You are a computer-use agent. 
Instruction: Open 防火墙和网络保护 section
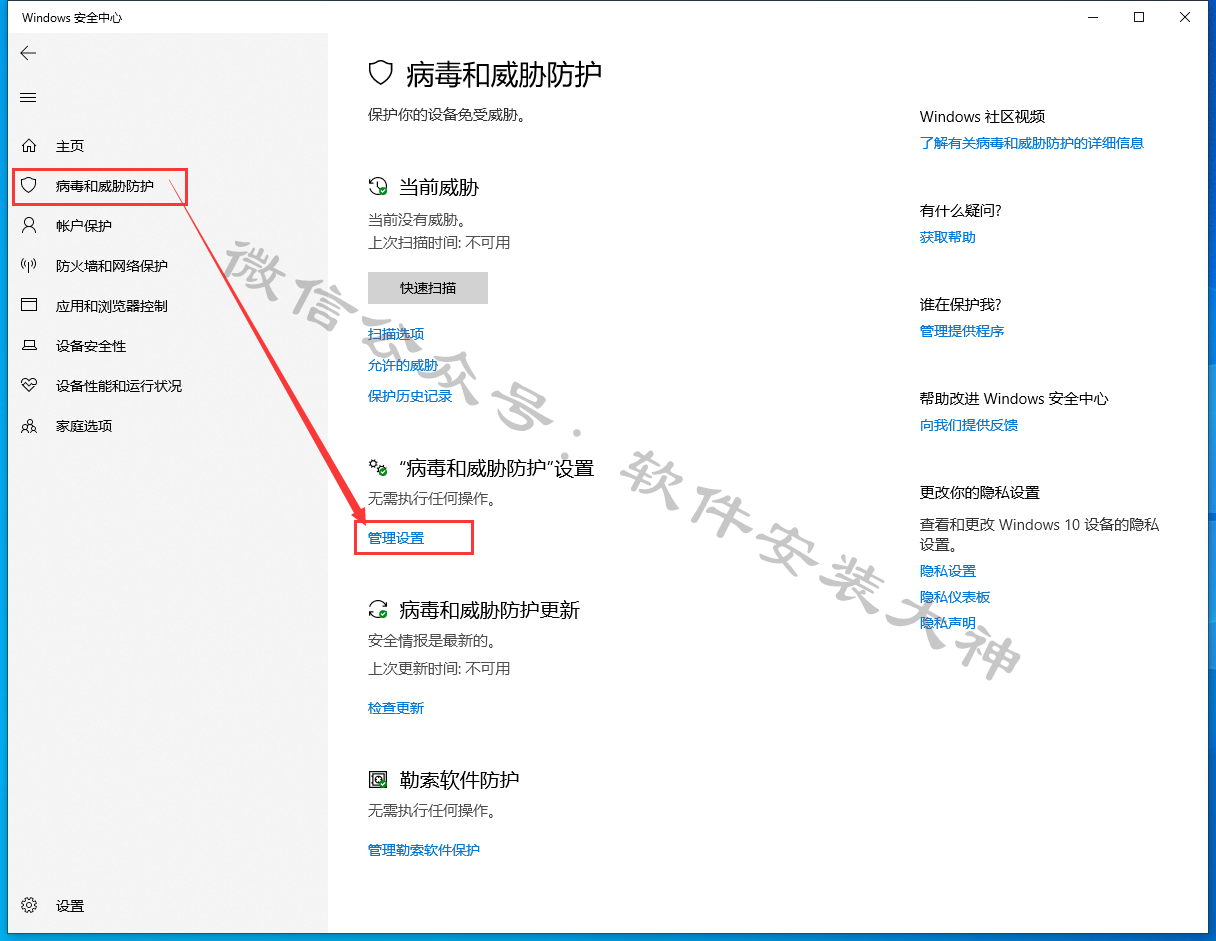tap(112, 266)
